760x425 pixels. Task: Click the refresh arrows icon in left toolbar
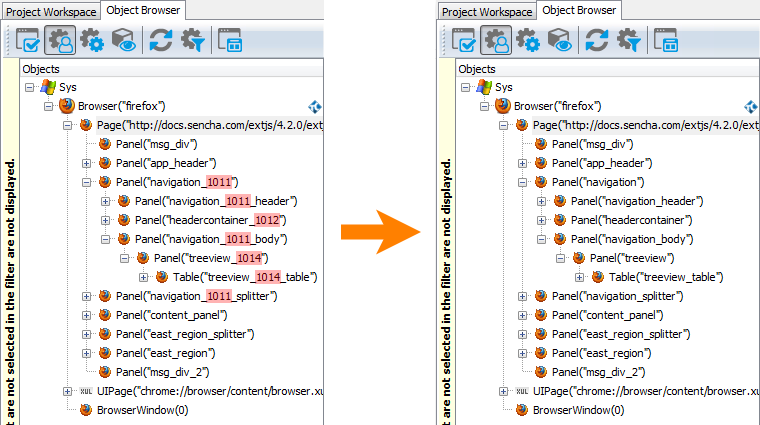161,40
